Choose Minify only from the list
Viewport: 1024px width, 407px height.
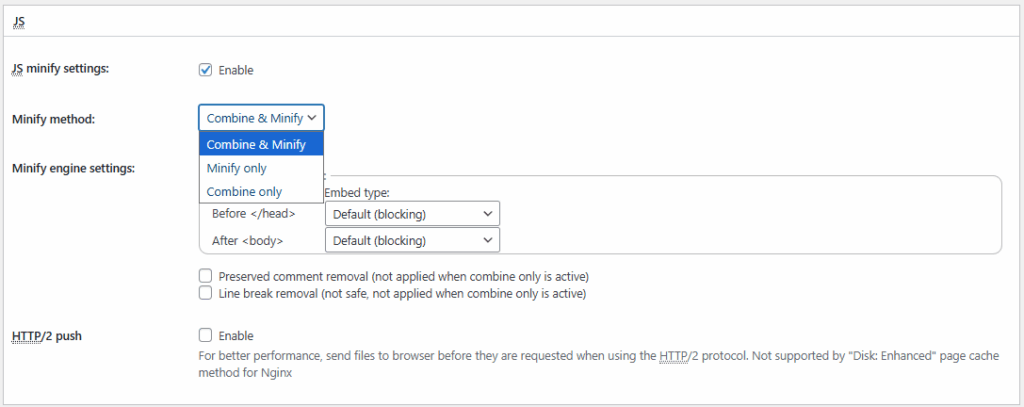[237, 168]
